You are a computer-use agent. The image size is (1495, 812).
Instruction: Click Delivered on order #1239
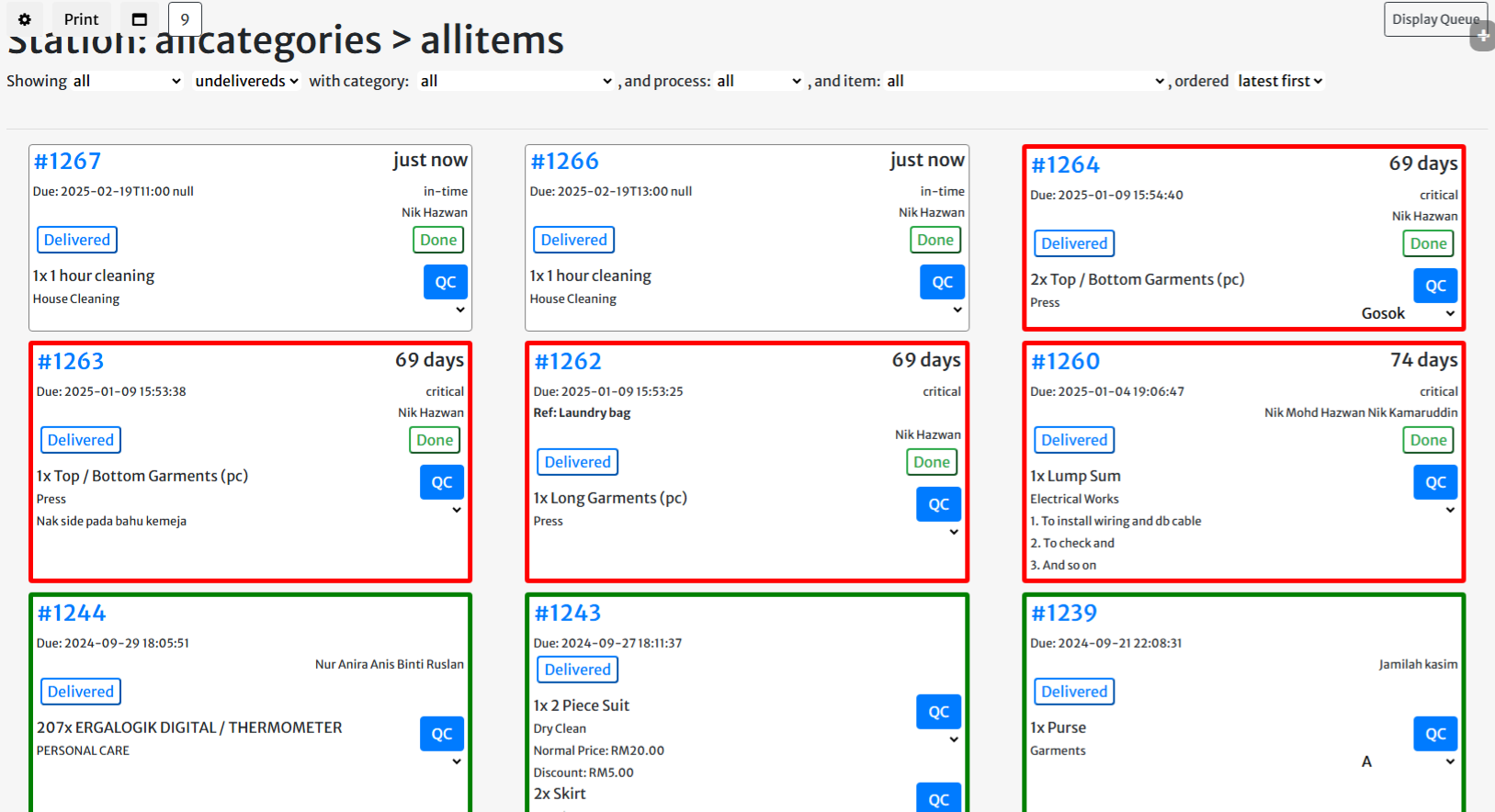(x=1074, y=692)
